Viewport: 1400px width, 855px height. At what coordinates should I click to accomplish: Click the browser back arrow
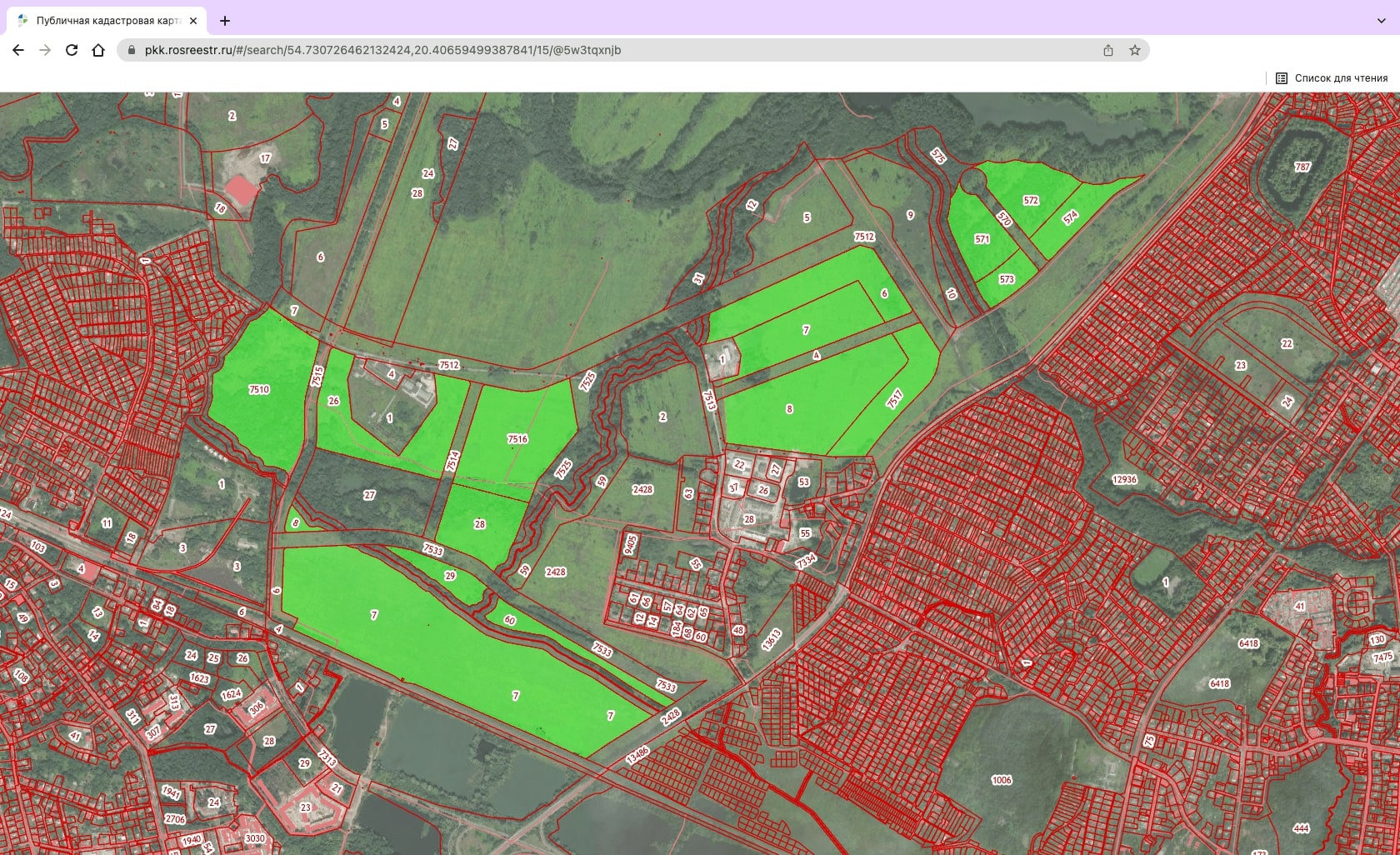18,50
